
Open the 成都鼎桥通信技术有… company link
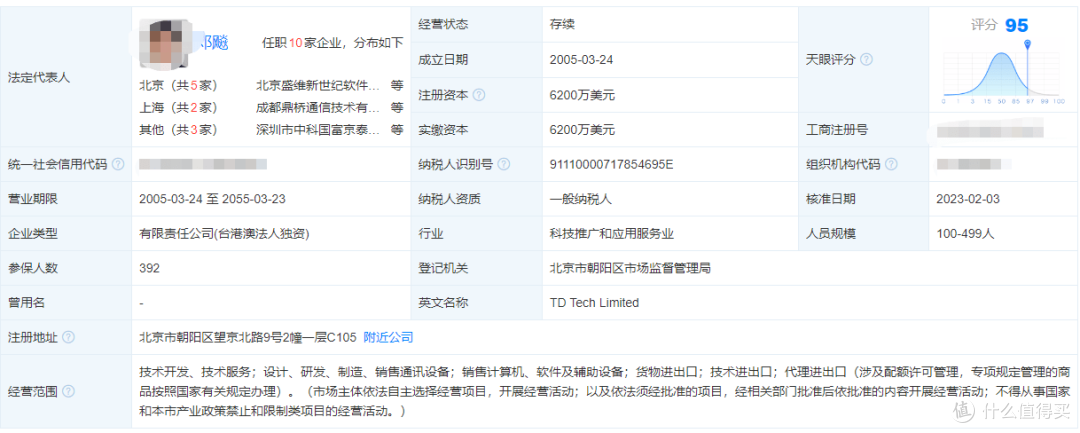[318, 107]
